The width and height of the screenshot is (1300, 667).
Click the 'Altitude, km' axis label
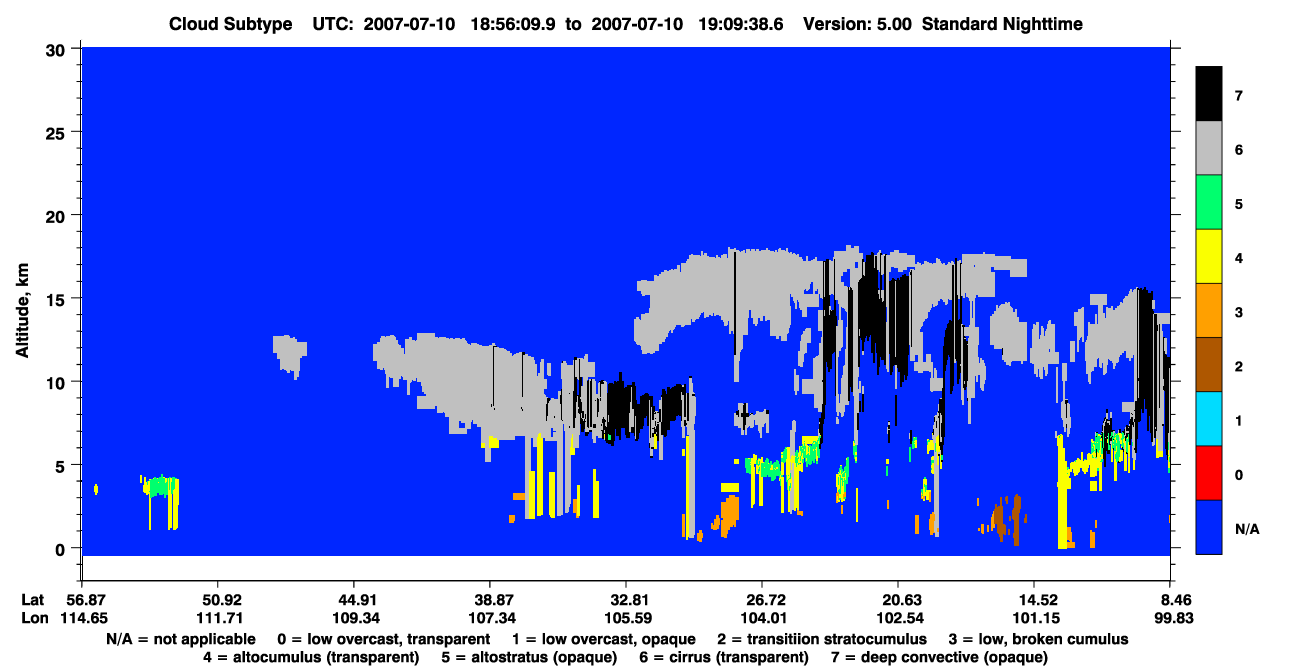click(x=22, y=309)
